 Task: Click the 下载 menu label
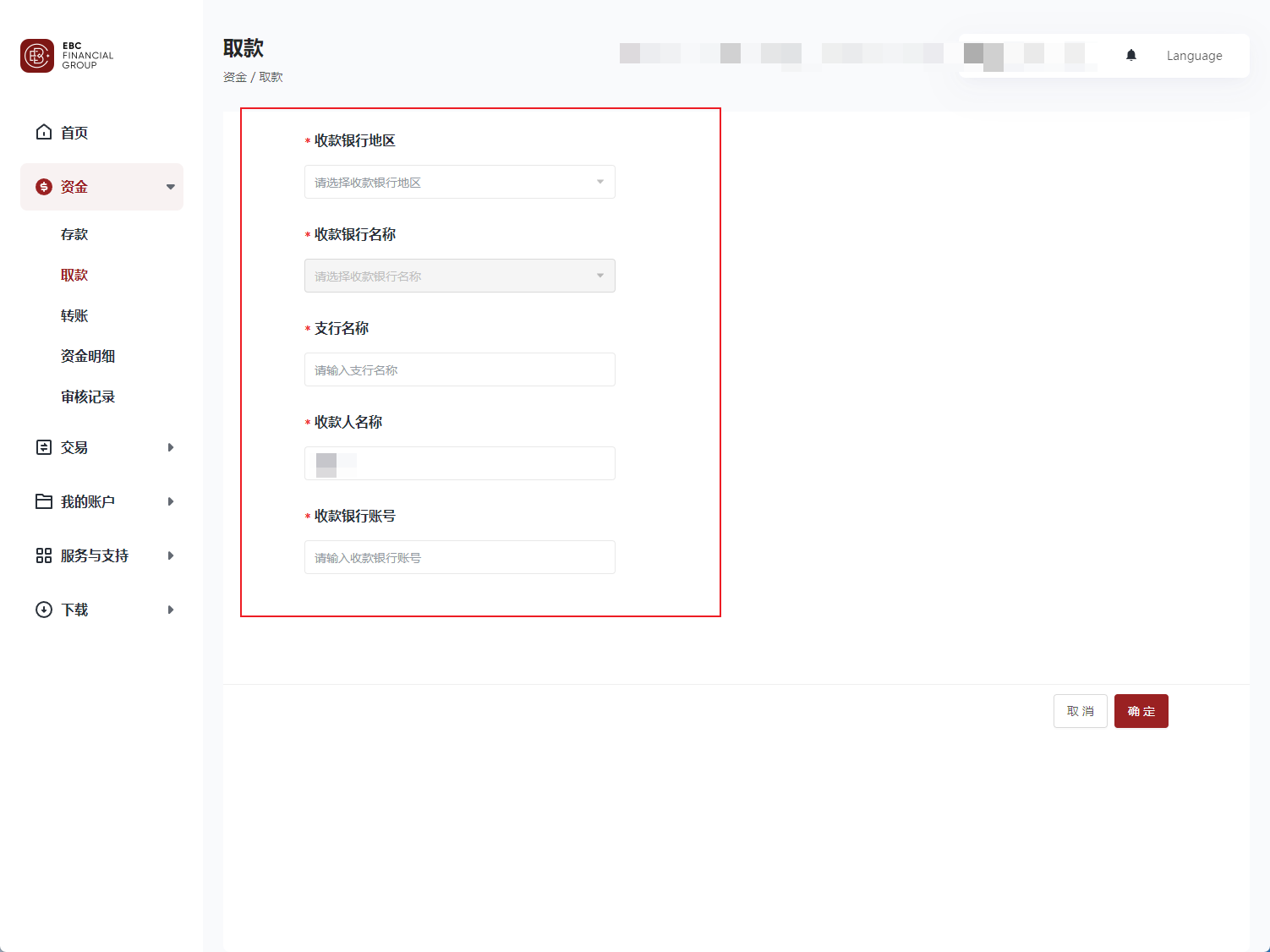74,610
